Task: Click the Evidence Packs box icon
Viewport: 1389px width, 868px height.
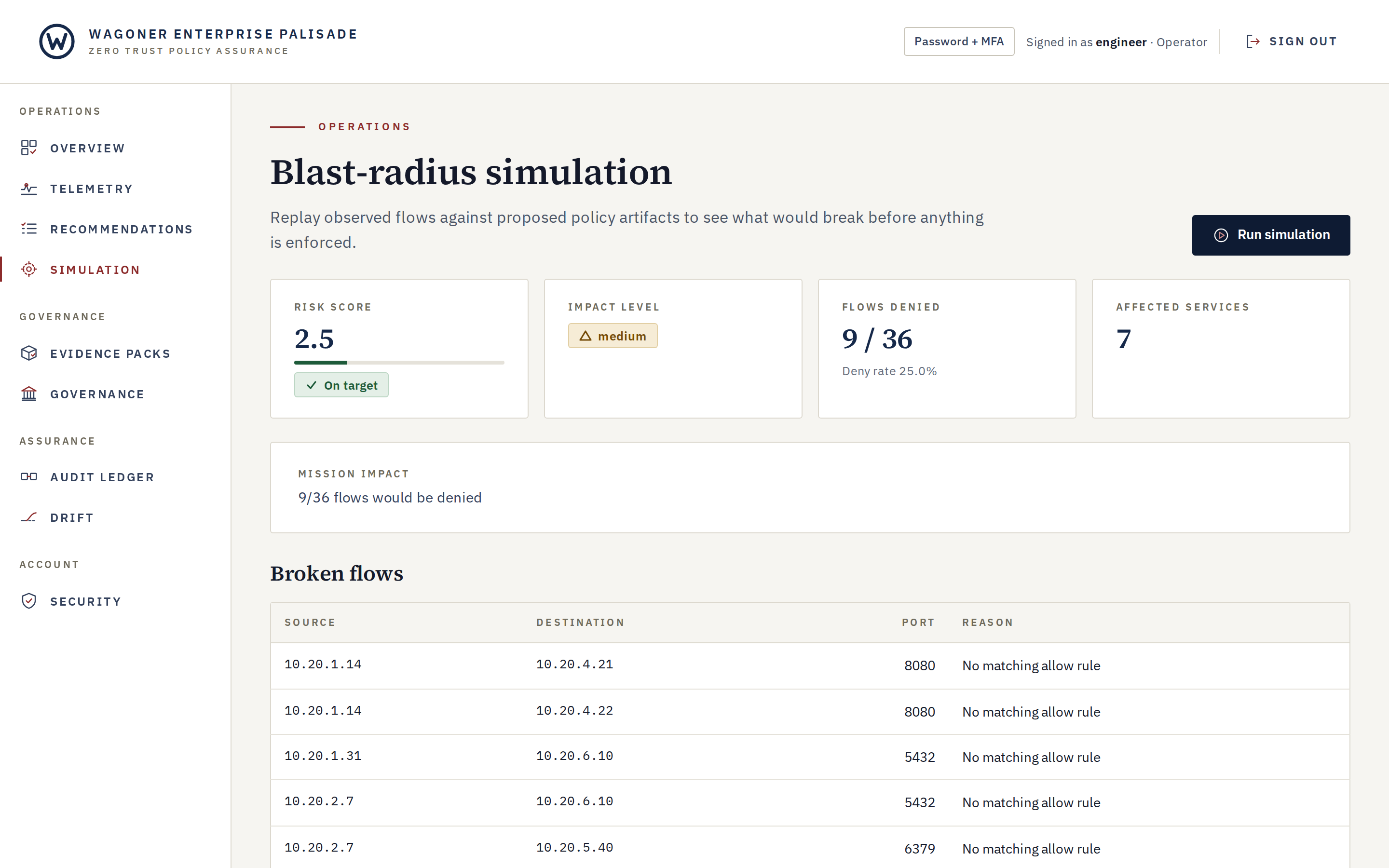Action: coord(29,353)
